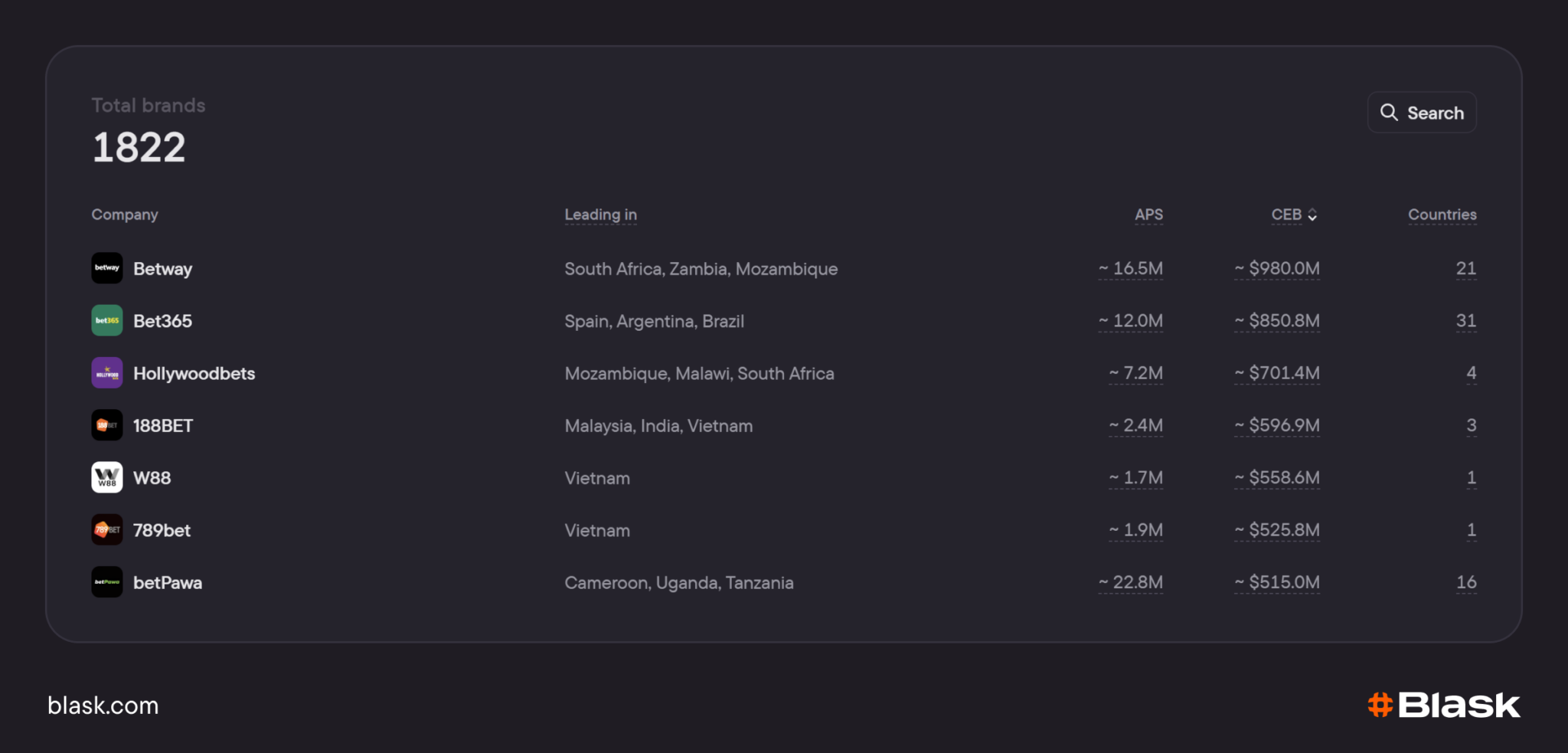Click the orange Blask hashtag logo
This screenshot has width=1568, height=753.
click(x=1380, y=705)
